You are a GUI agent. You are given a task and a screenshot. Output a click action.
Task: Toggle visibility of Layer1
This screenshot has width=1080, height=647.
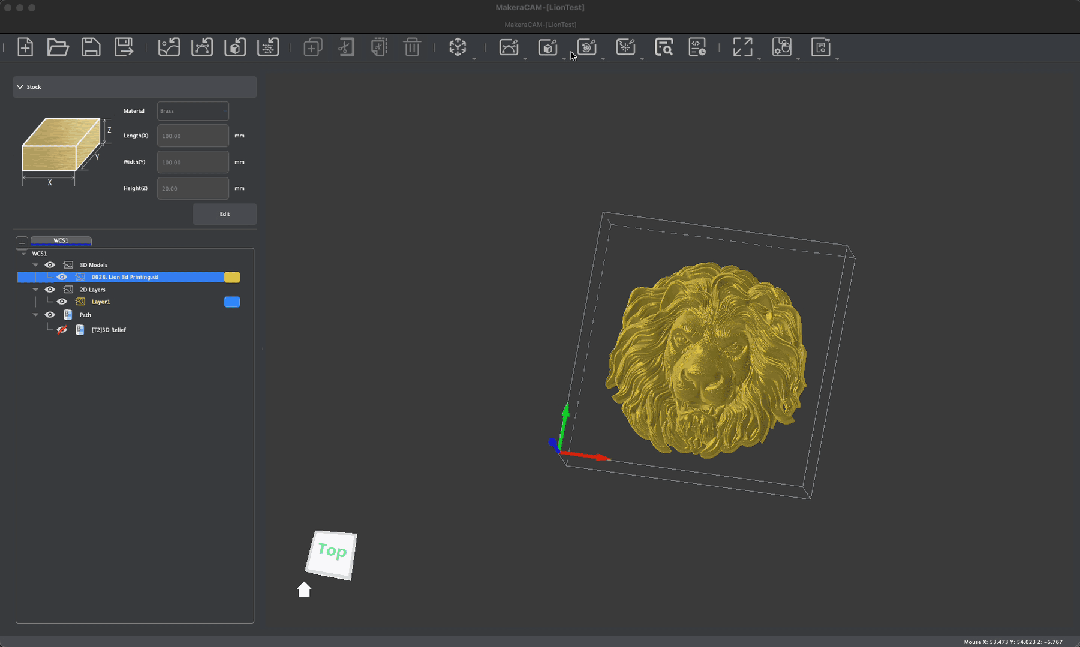62,301
